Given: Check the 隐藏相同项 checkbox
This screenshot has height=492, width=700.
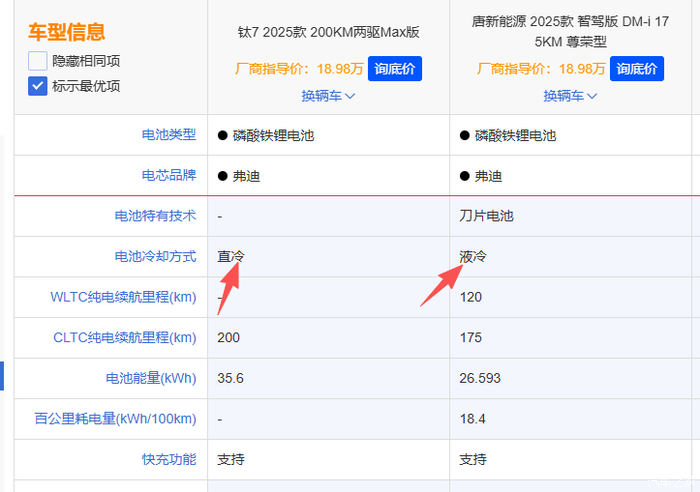Looking at the screenshot, I should click(x=38, y=60).
